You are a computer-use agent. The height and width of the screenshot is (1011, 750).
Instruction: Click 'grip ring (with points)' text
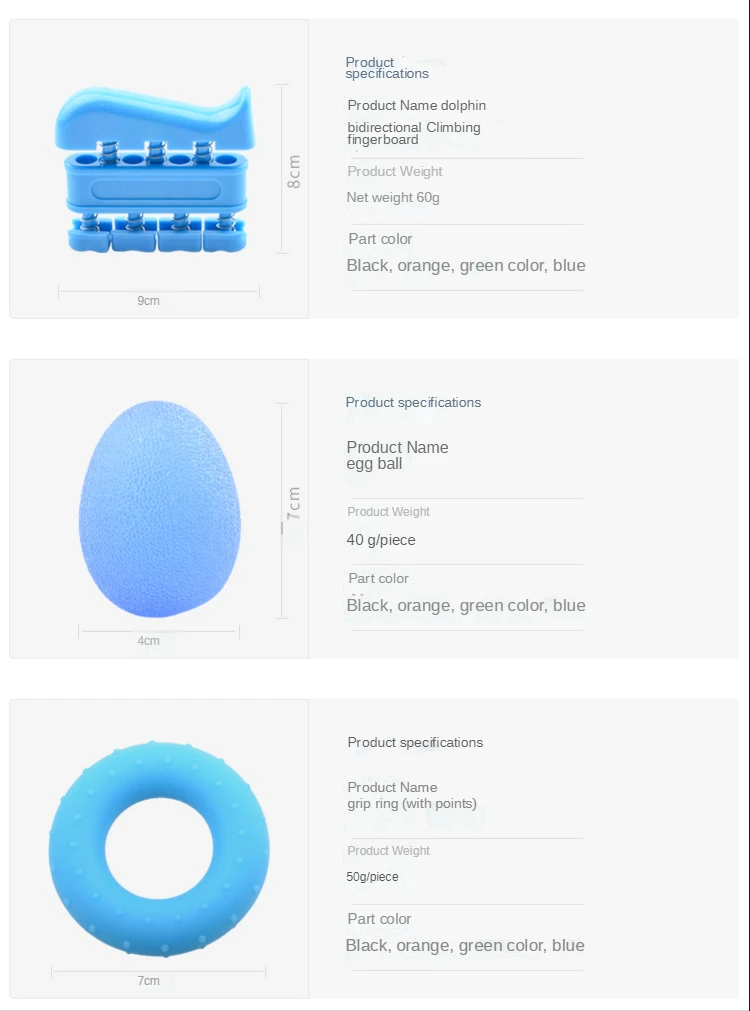[412, 803]
